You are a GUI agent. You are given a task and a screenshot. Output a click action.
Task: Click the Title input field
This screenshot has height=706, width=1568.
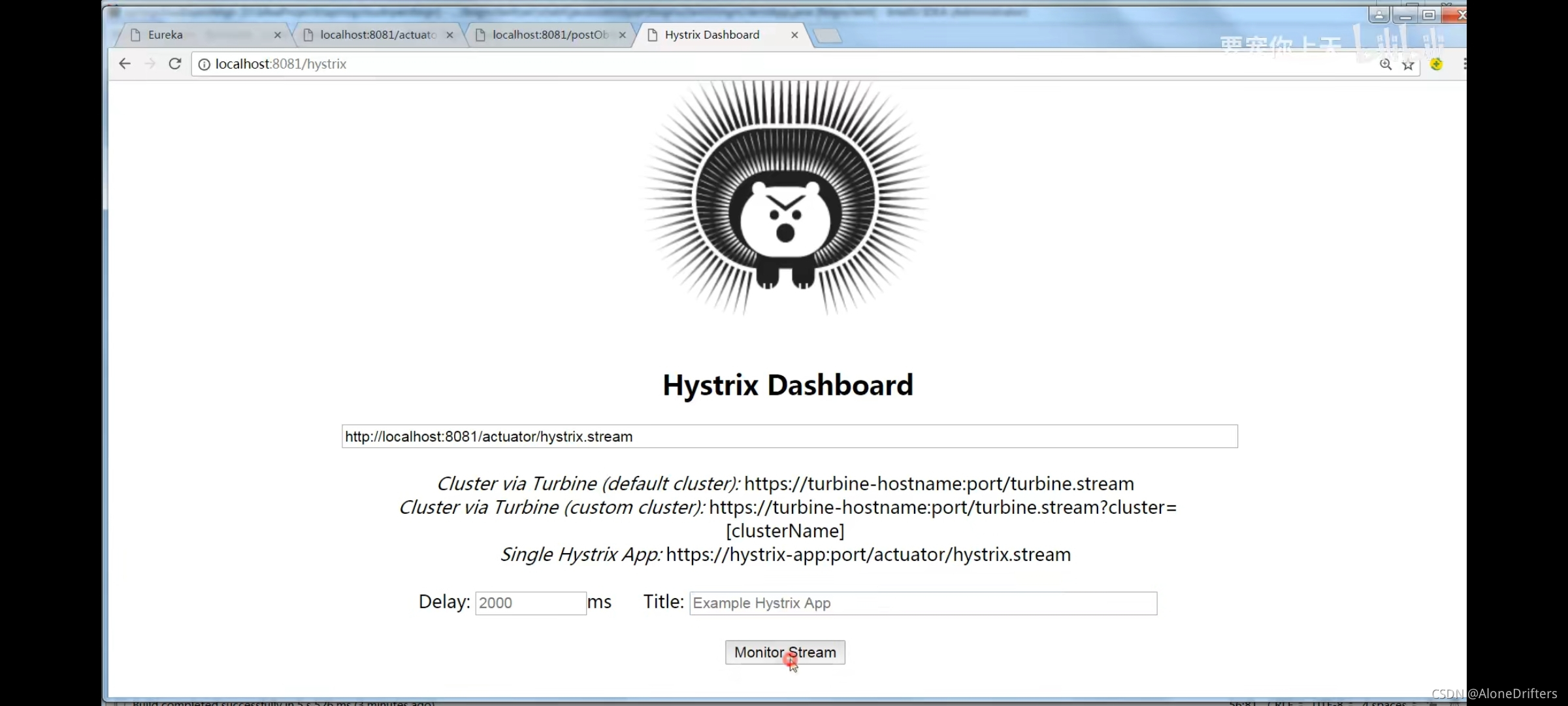click(x=923, y=603)
